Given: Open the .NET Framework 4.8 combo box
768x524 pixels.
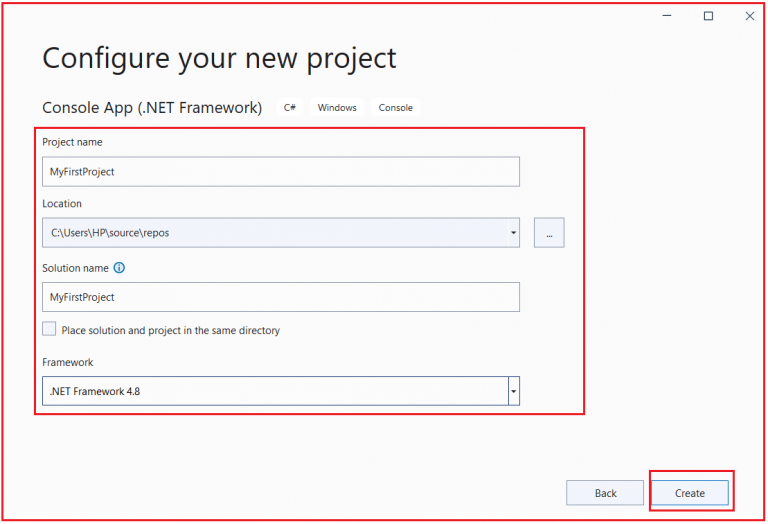Looking at the screenshot, I should (x=281, y=391).
